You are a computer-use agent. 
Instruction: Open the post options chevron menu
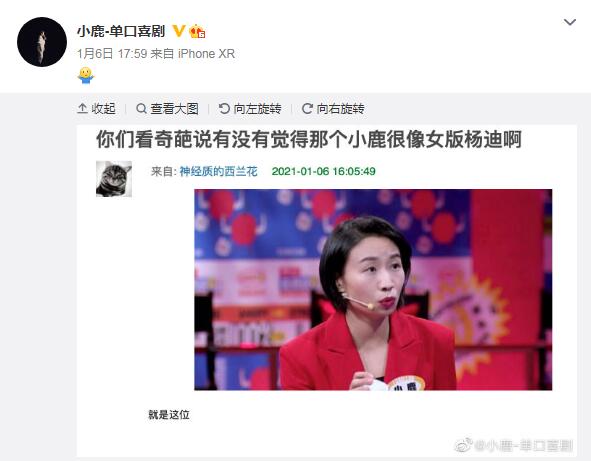click(570, 23)
